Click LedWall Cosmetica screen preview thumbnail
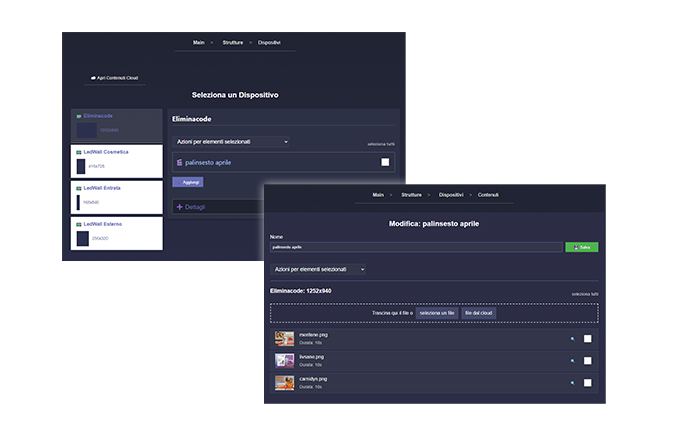The image size is (700, 438). tap(81, 167)
